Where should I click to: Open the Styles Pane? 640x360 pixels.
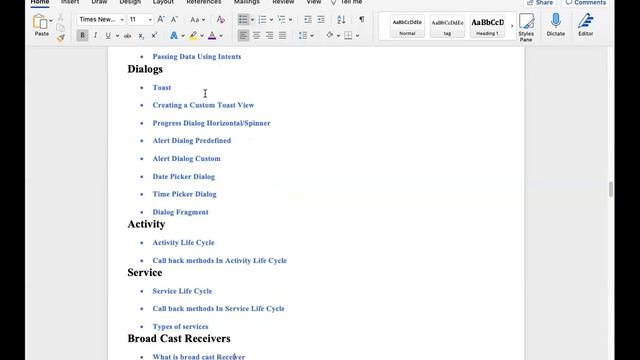(x=526, y=27)
